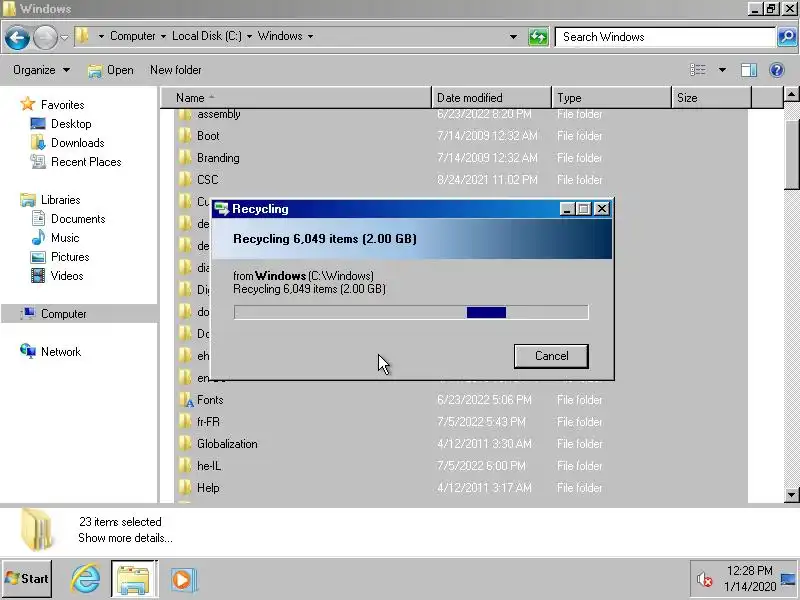Open dropdown arrow after Computer breadcrumb
The height and width of the screenshot is (600, 800).
[163, 36]
